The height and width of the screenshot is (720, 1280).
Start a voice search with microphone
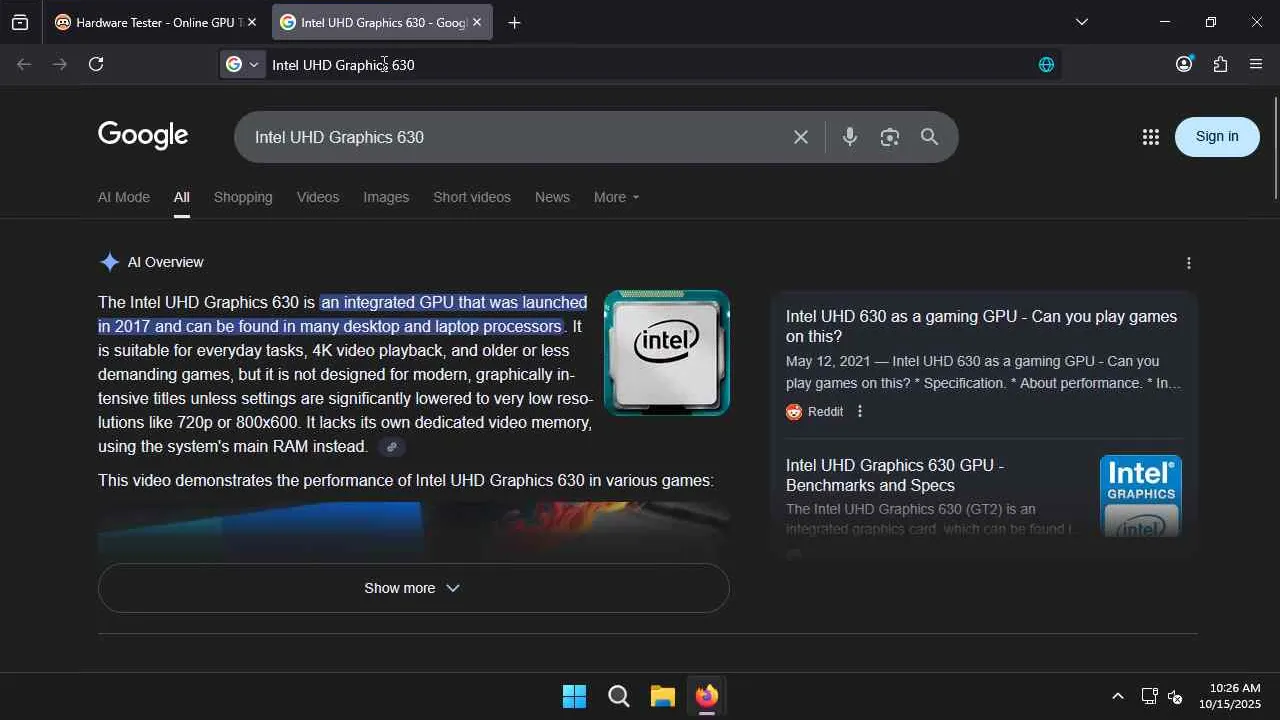(x=850, y=137)
